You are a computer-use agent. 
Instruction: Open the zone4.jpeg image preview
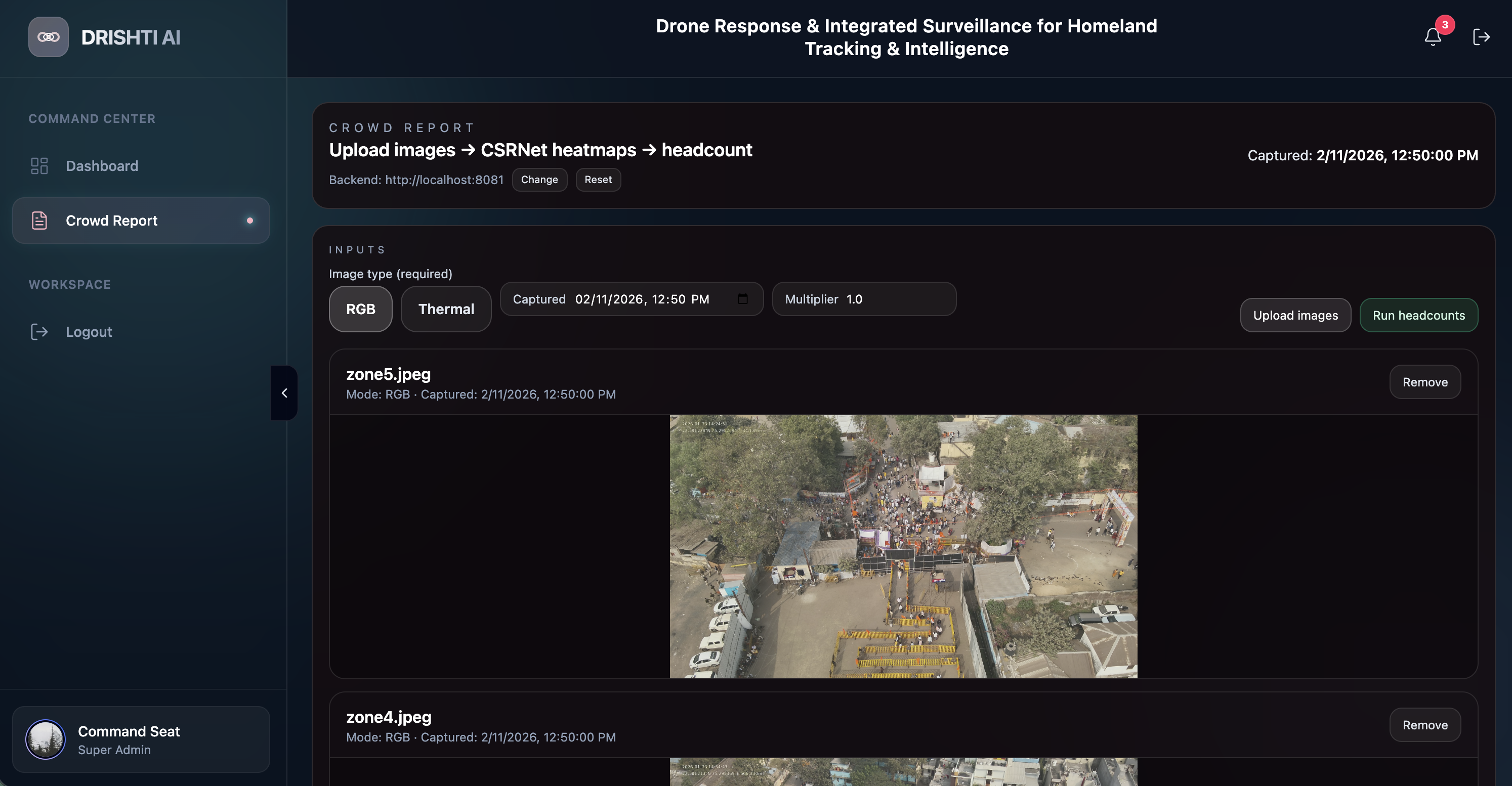pos(903,772)
